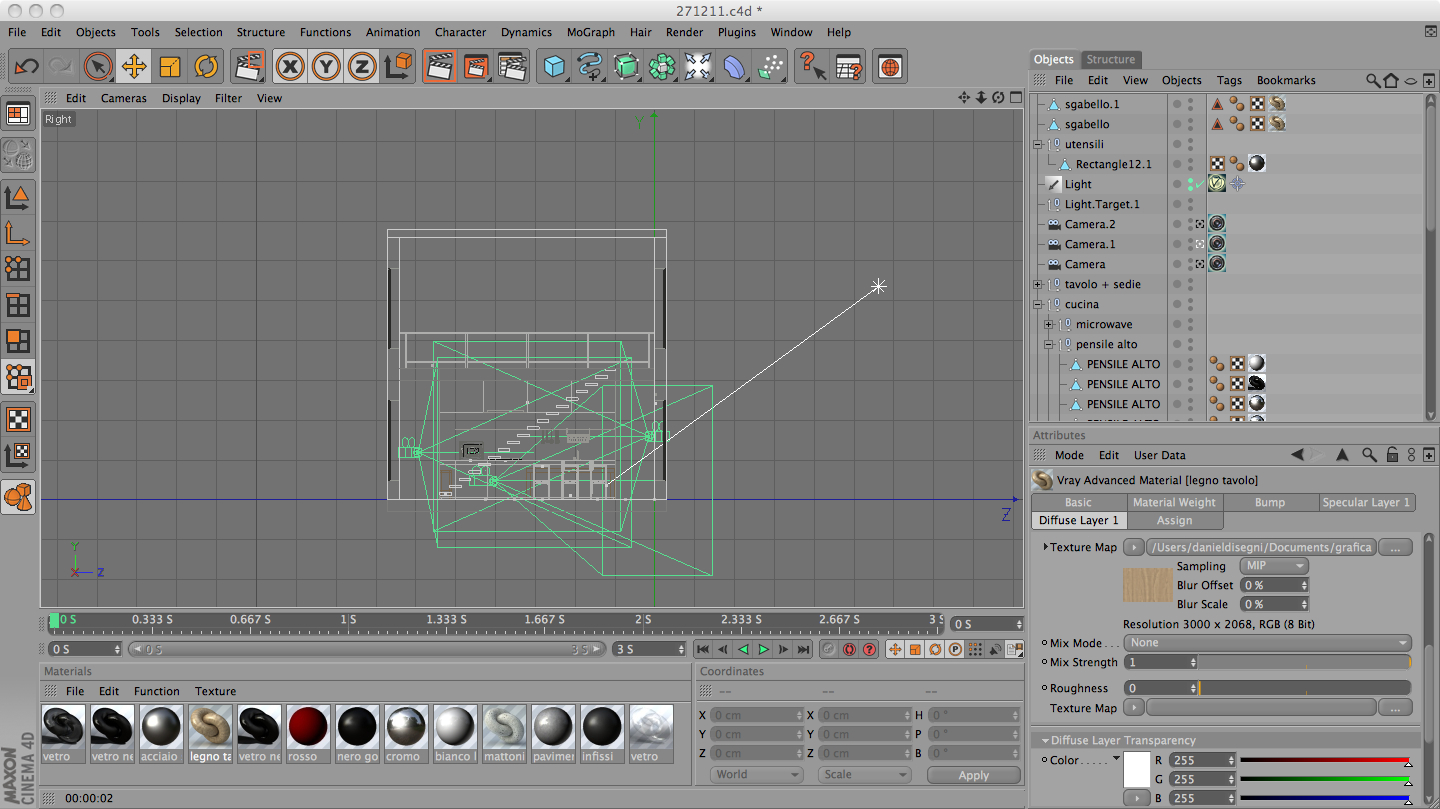This screenshot has height=809, width=1440.
Task: Select the Move tool in top toolbar
Action: [x=133, y=67]
